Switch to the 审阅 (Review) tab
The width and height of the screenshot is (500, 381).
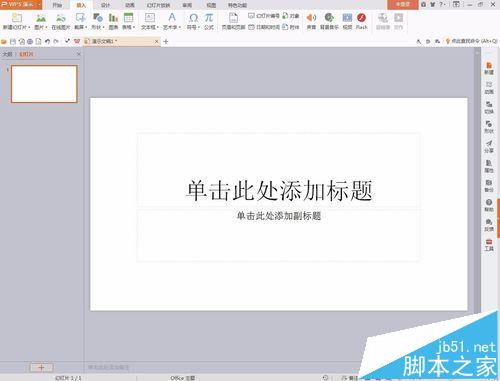[x=187, y=5]
